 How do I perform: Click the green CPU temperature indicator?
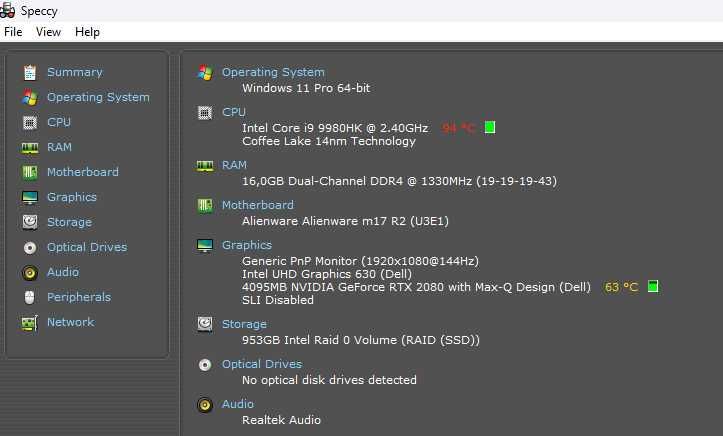pyautogui.click(x=490, y=127)
